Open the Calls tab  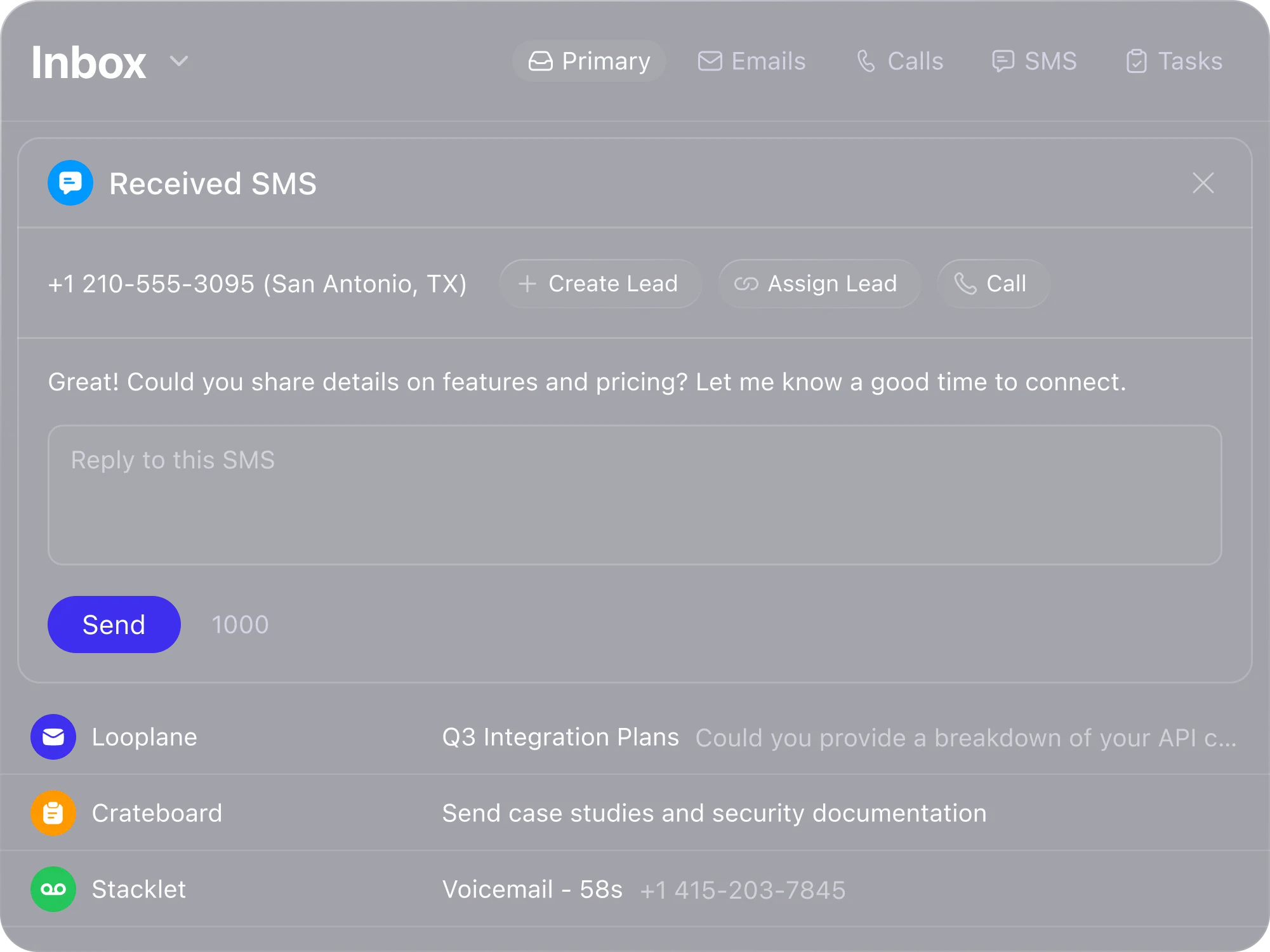pos(899,62)
